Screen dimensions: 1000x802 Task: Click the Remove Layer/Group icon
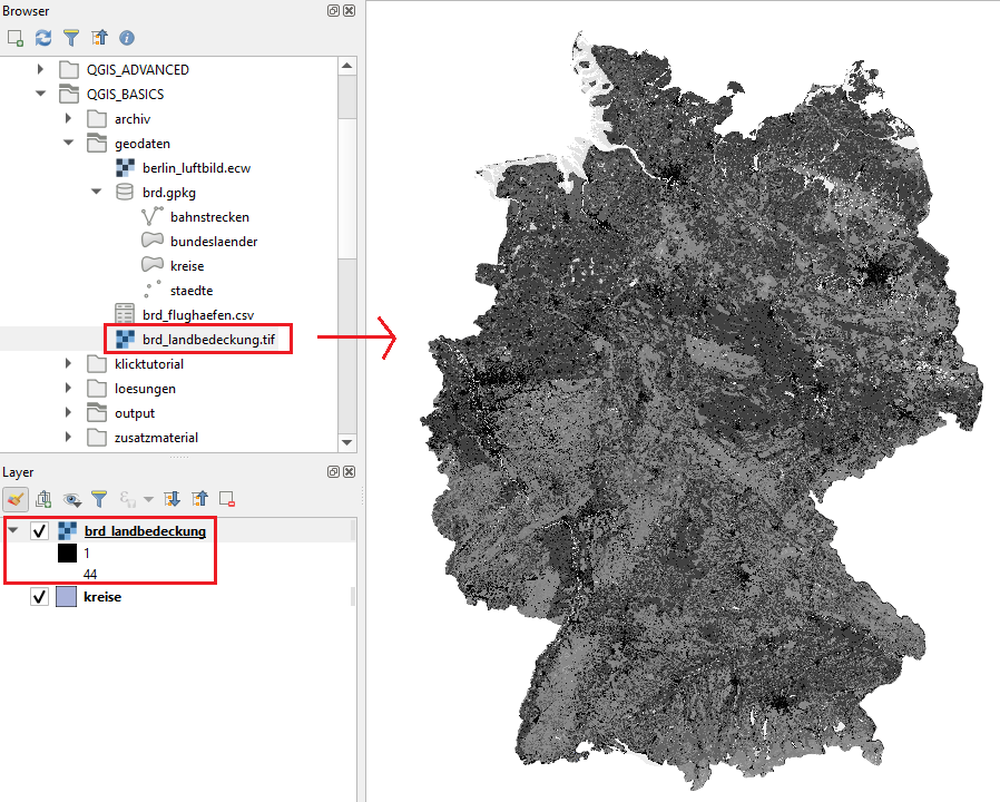(226, 498)
